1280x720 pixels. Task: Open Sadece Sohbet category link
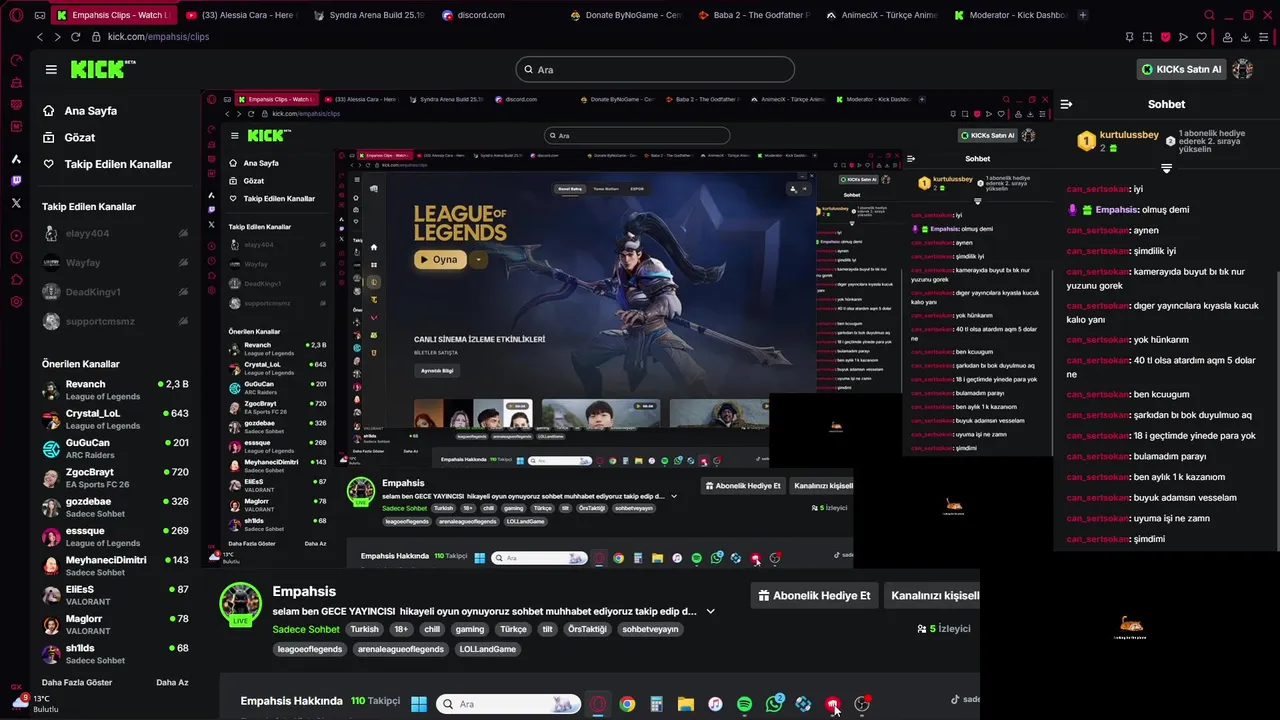(306, 629)
